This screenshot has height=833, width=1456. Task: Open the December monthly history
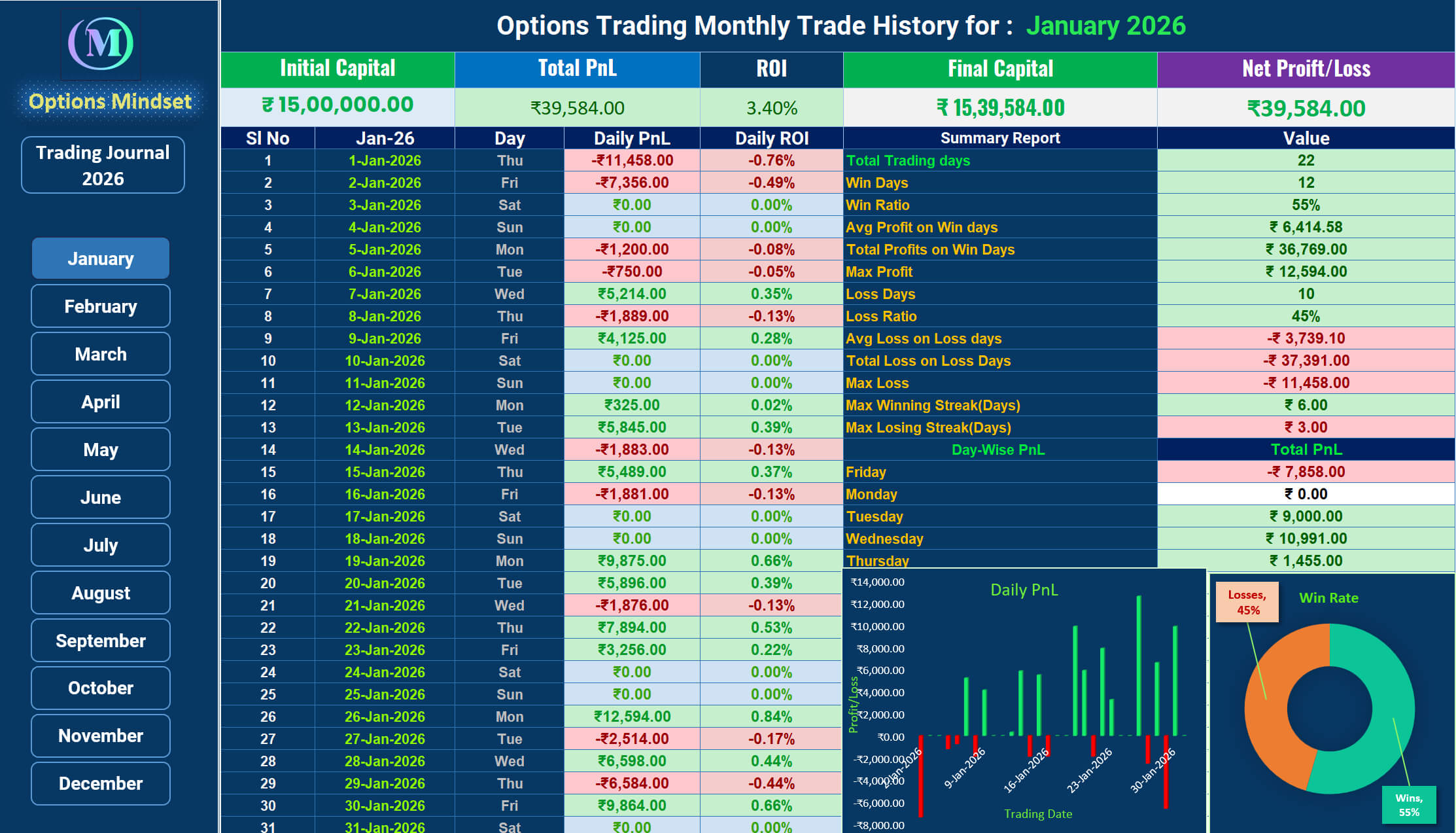tap(99, 783)
